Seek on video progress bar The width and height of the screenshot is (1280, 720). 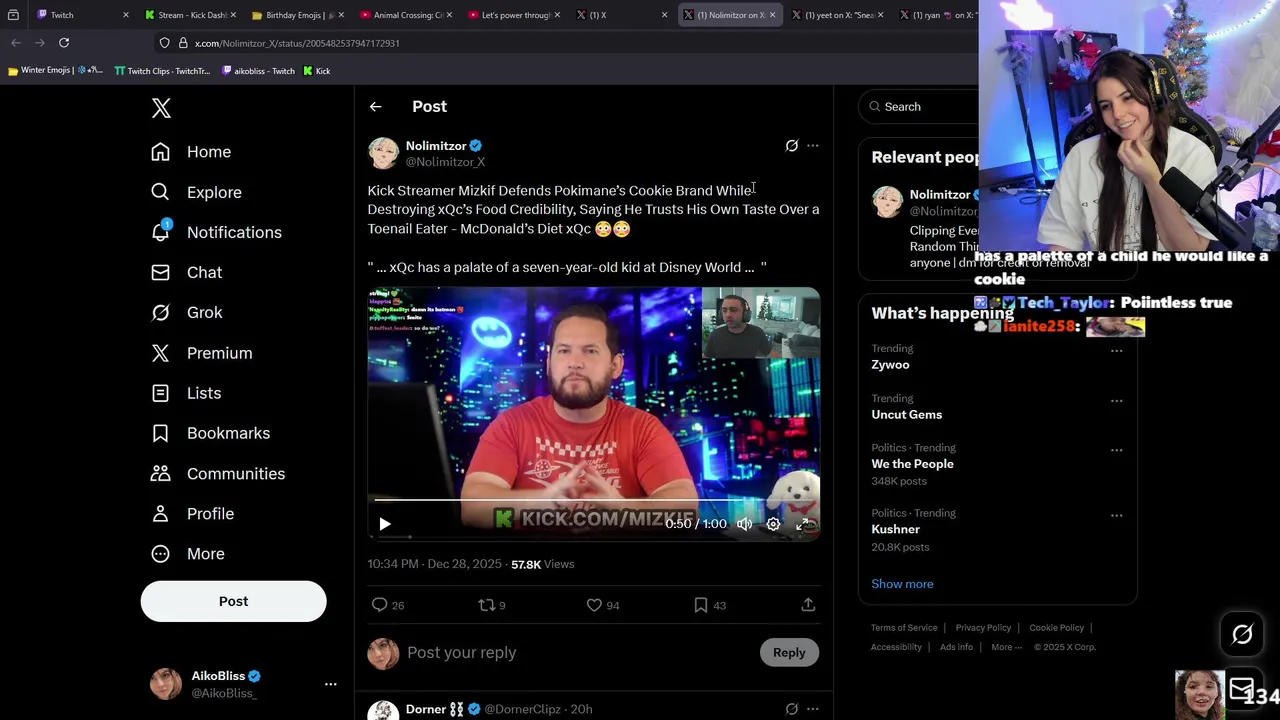point(593,501)
